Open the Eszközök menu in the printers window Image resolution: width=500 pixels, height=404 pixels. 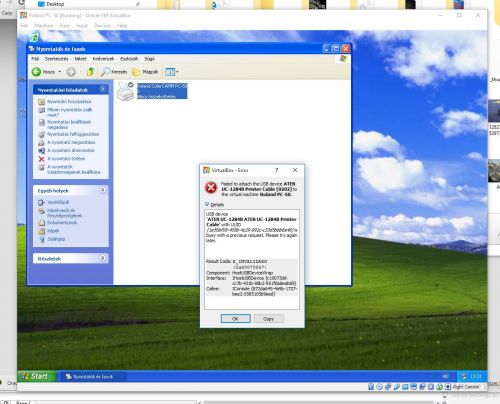click(129, 59)
